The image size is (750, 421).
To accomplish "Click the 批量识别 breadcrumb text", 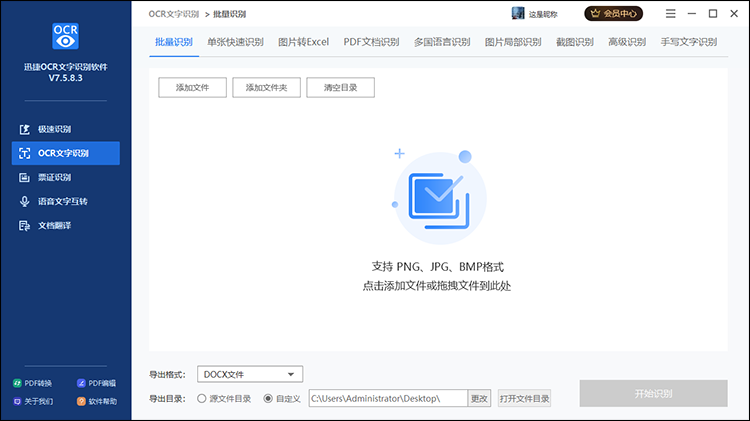I will (229, 14).
